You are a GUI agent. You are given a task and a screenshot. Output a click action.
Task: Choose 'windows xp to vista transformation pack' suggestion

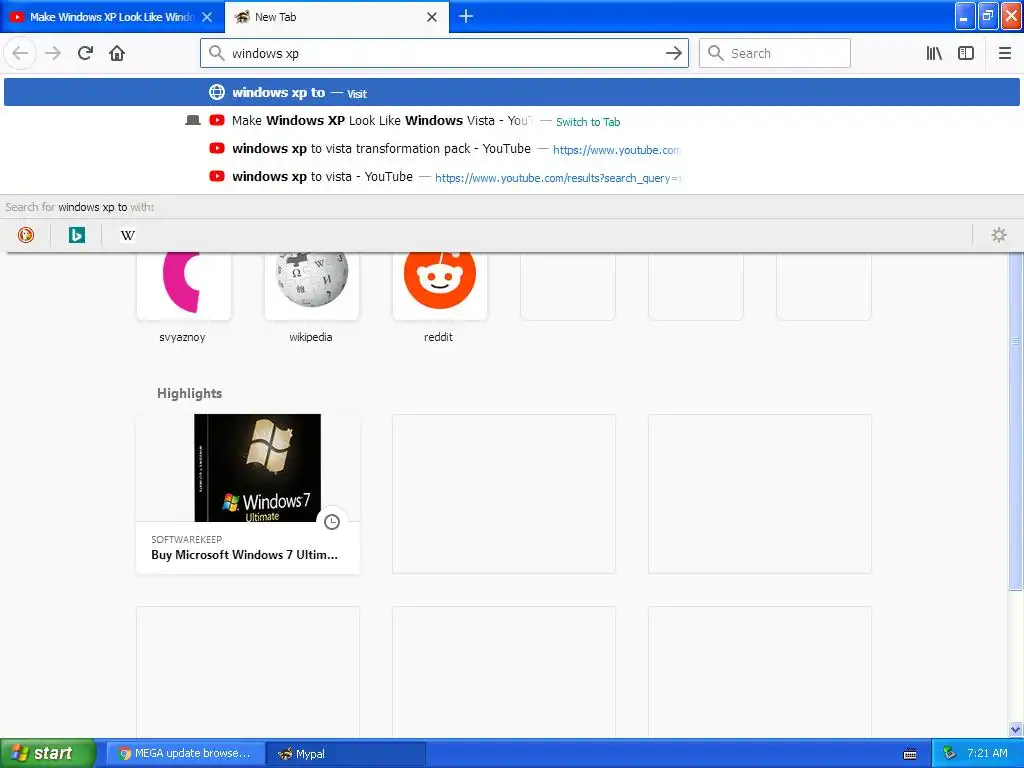pyautogui.click(x=512, y=149)
